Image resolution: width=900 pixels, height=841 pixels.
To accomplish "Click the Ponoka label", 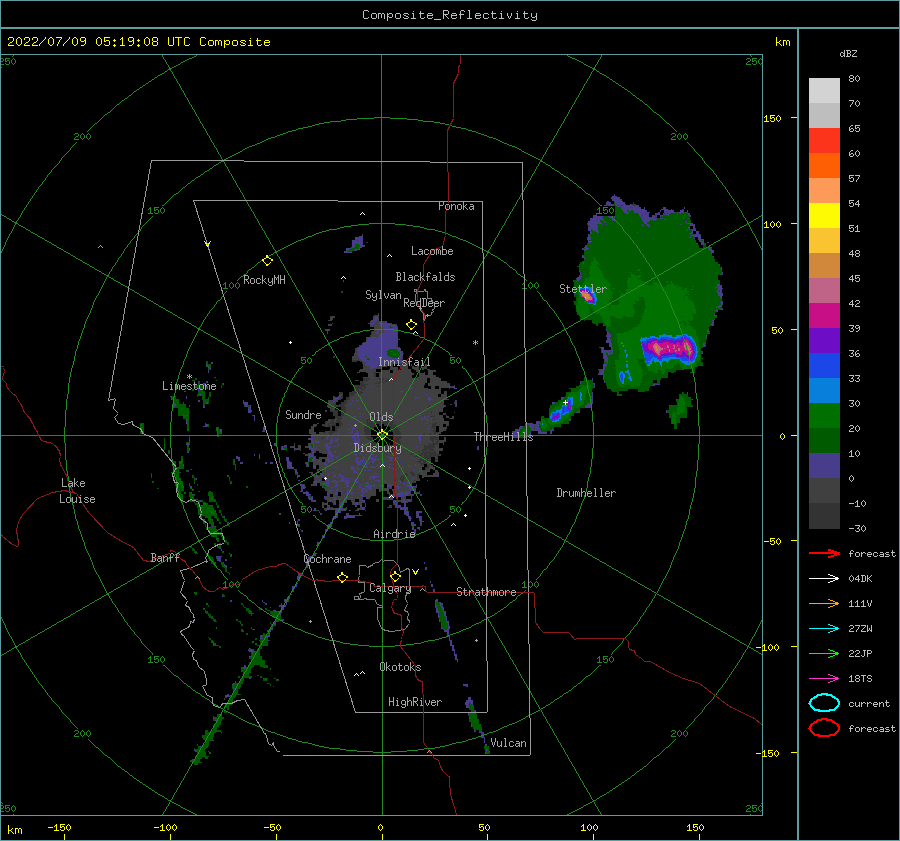I will tap(456, 206).
